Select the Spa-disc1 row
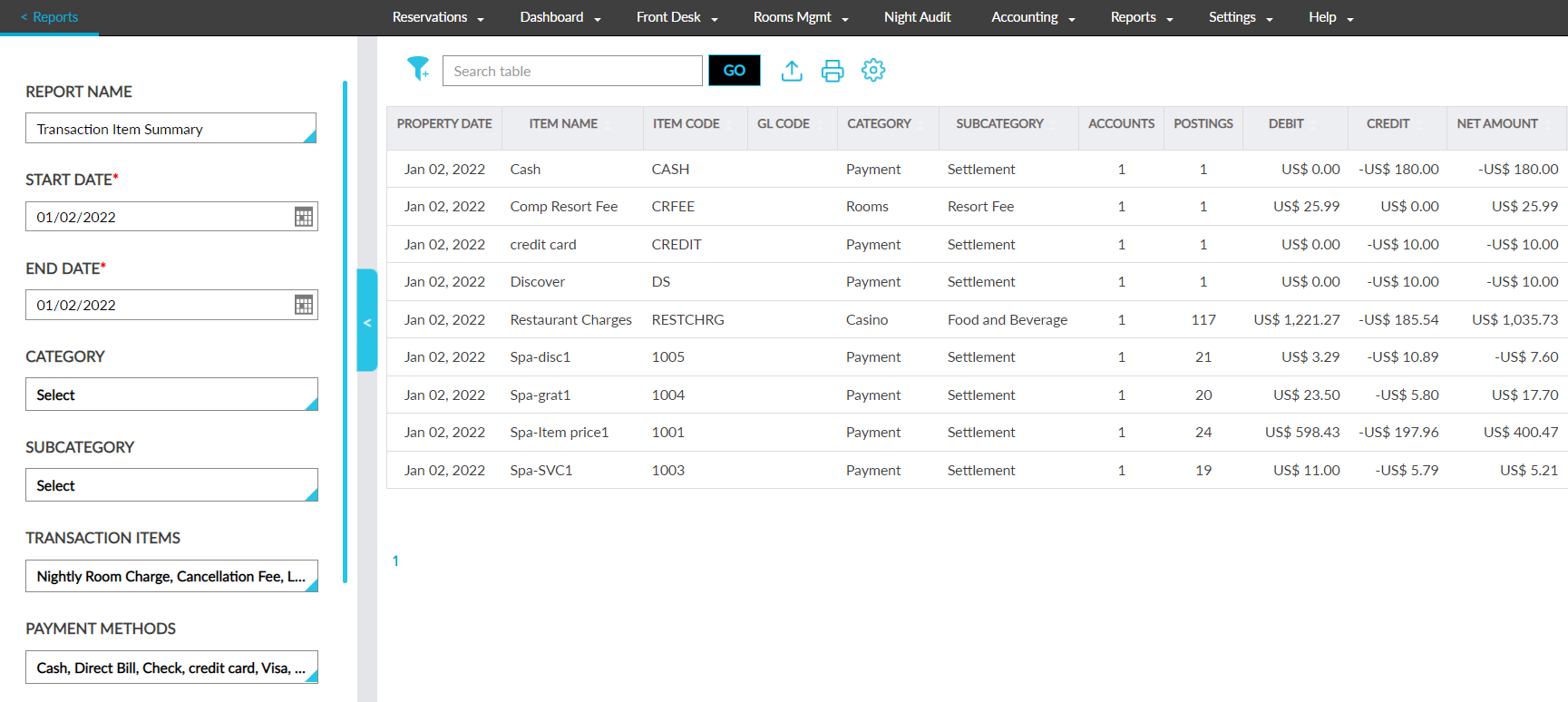 coord(977,357)
